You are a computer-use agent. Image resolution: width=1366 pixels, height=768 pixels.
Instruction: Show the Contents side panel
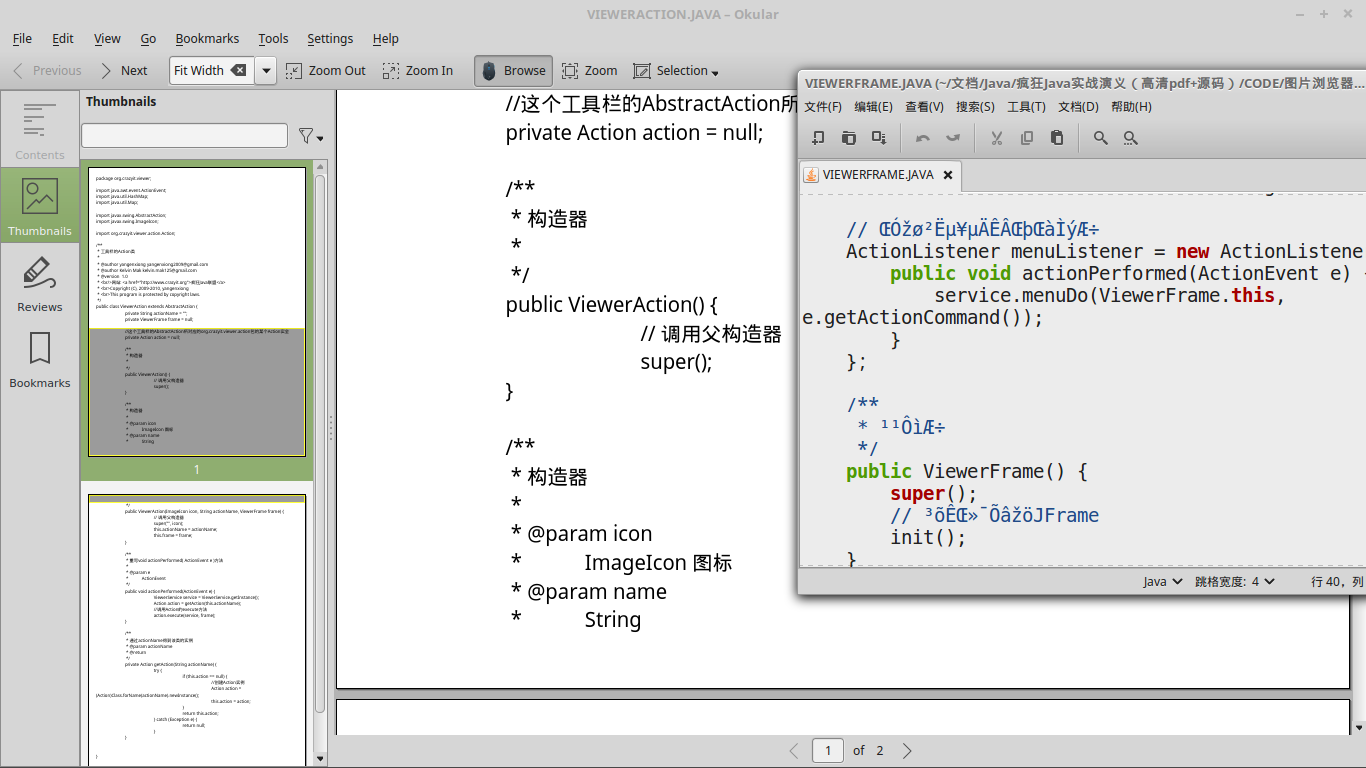click(x=40, y=129)
